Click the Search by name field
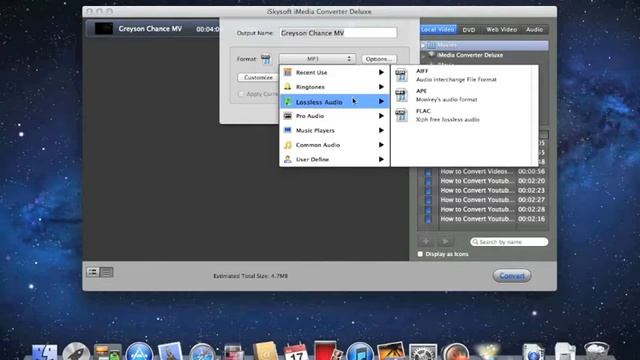Viewport: 640px width, 360px height. point(509,242)
